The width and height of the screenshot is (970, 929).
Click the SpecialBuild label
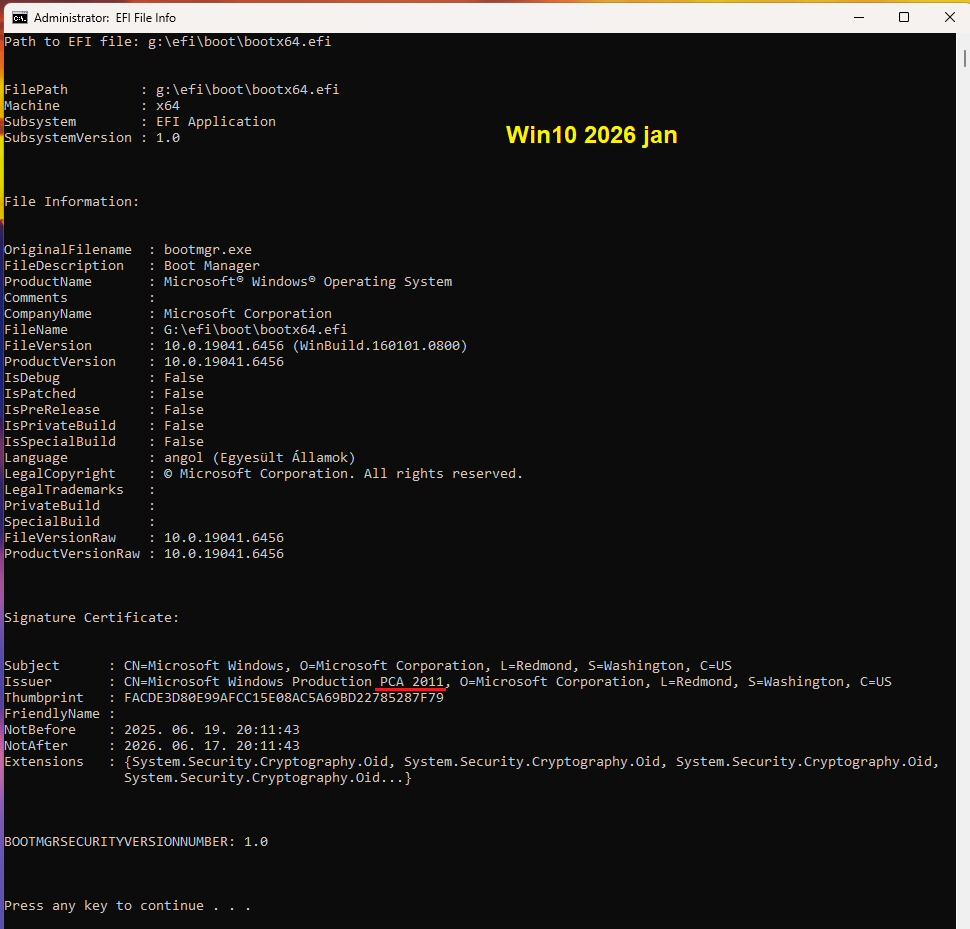point(52,522)
